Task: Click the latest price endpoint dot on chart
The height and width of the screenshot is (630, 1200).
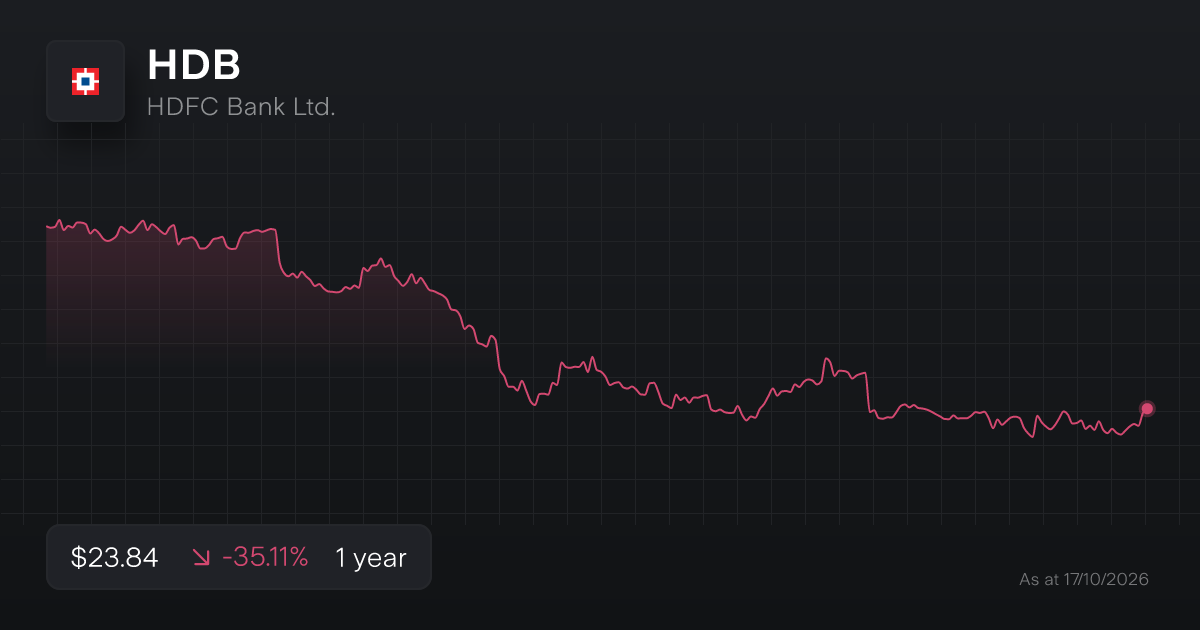Action: coord(1147,408)
